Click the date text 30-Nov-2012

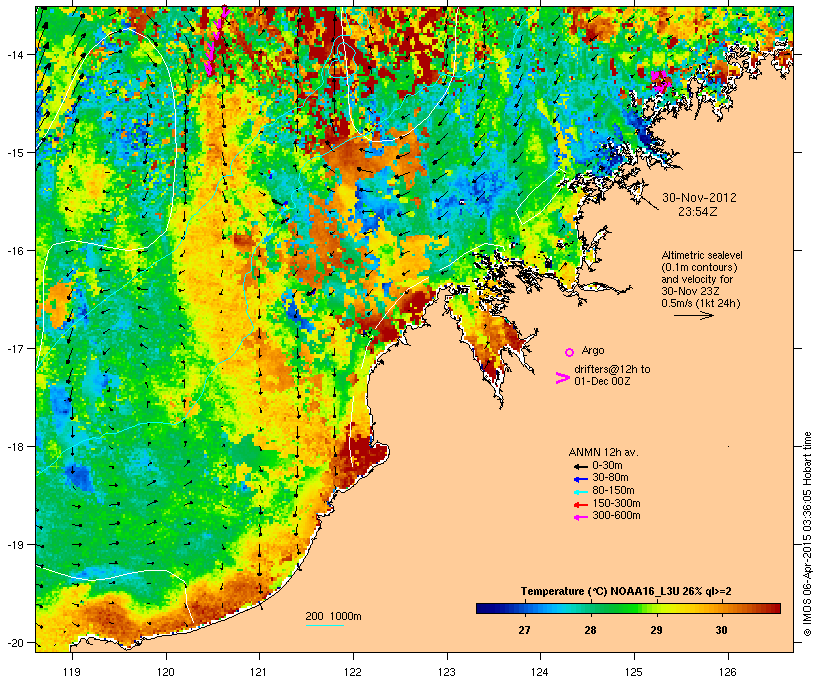[699, 198]
